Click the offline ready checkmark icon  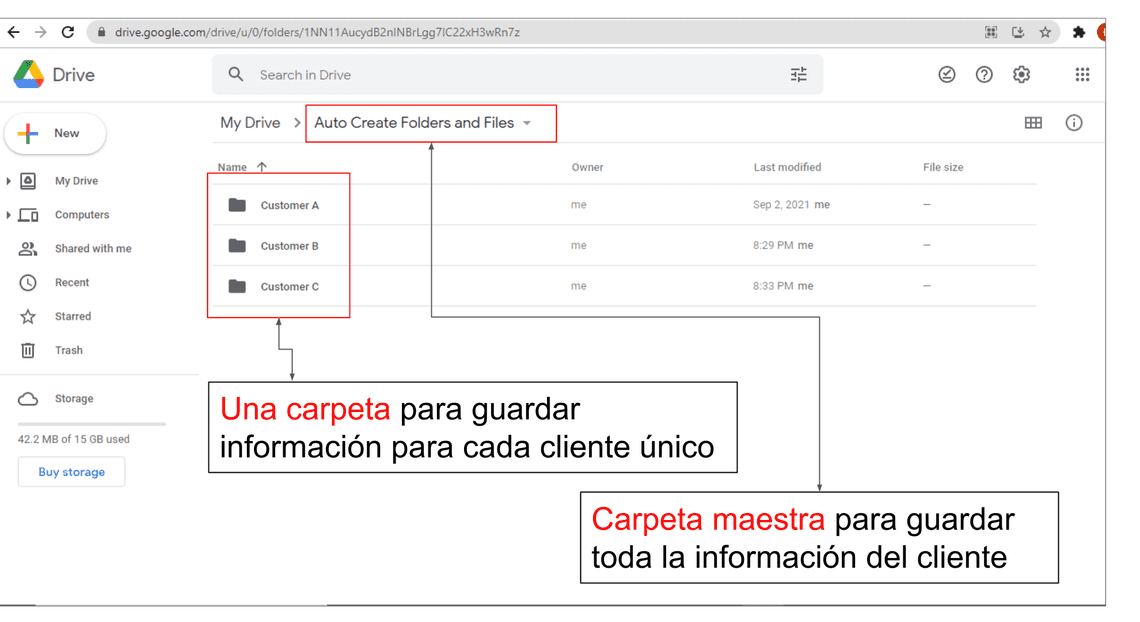pyautogui.click(x=947, y=75)
